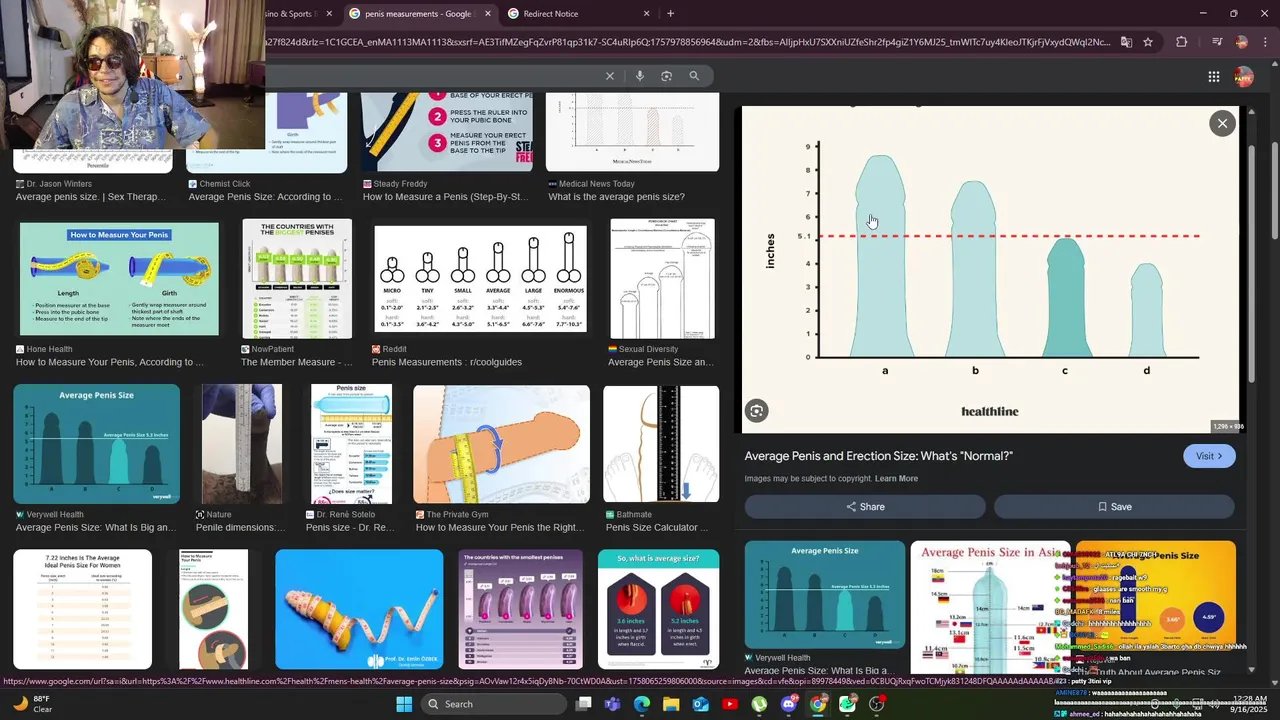This screenshot has width=1280, height=720.
Task: Click the magnifier search icon
Action: click(694, 76)
